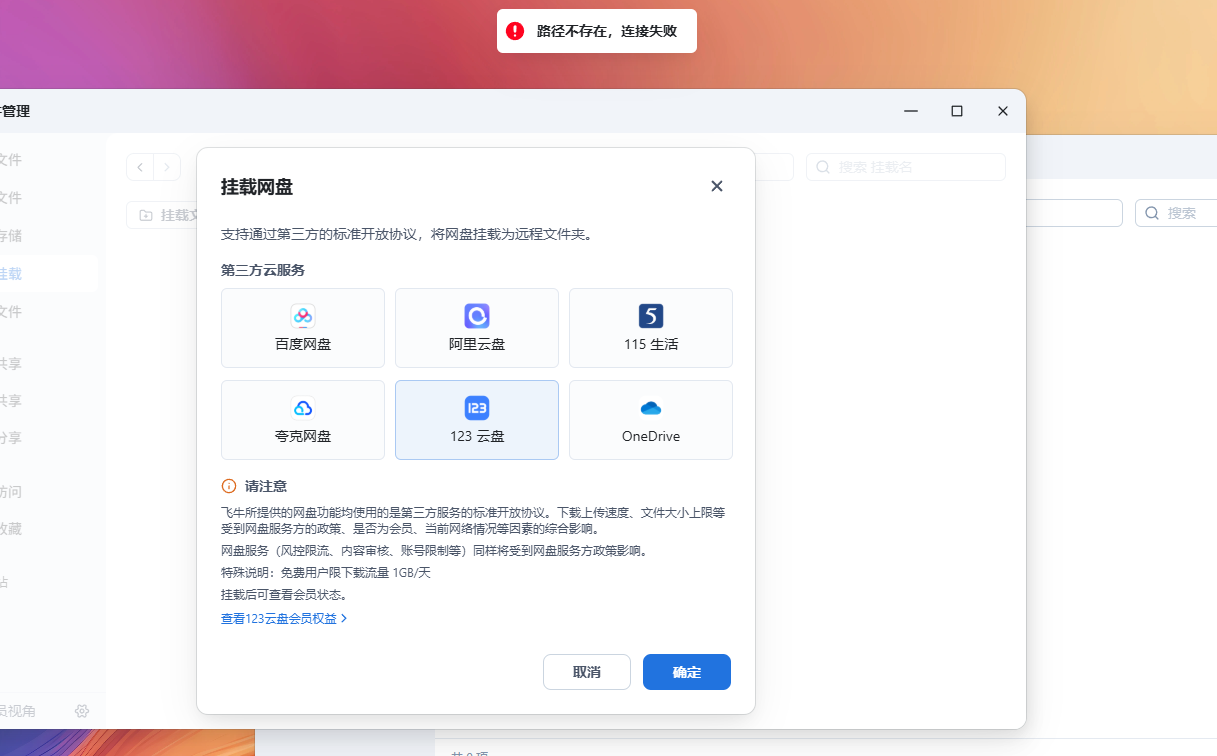Viewport: 1217px width, 756px height.
Task: Click the forward navigation arrow
Action: [167, 167]
